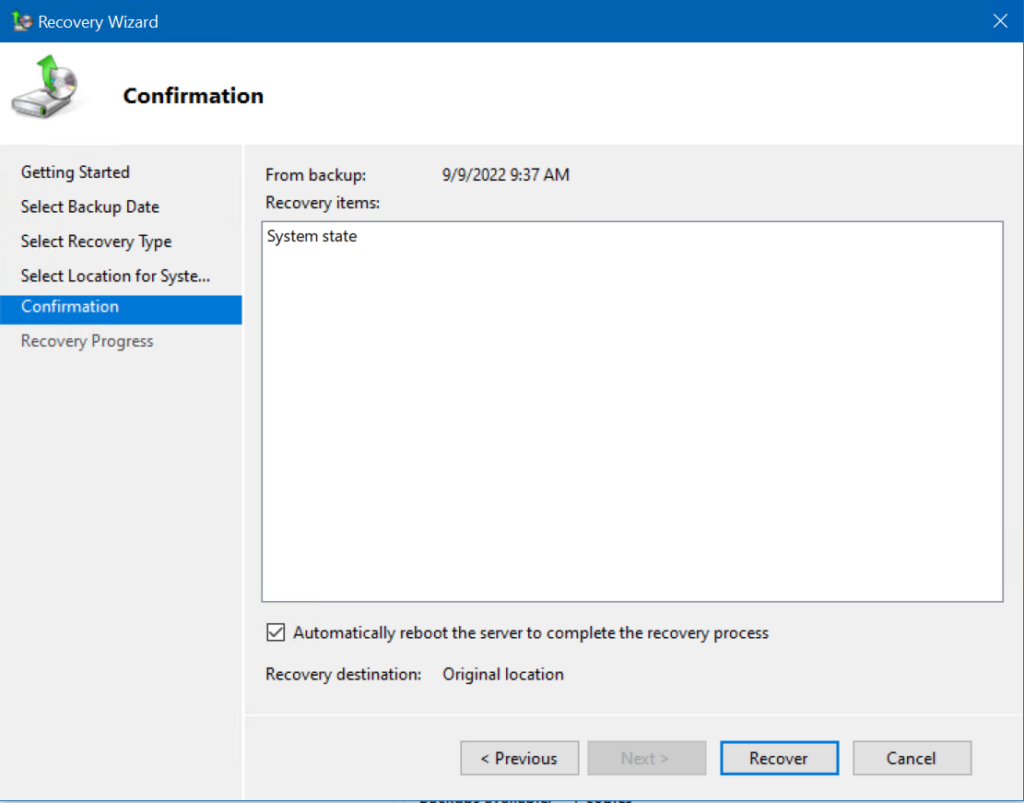Jump to Select Backup Date step
This screenshot has height=803, width=1024.
[x=90, y=207]
